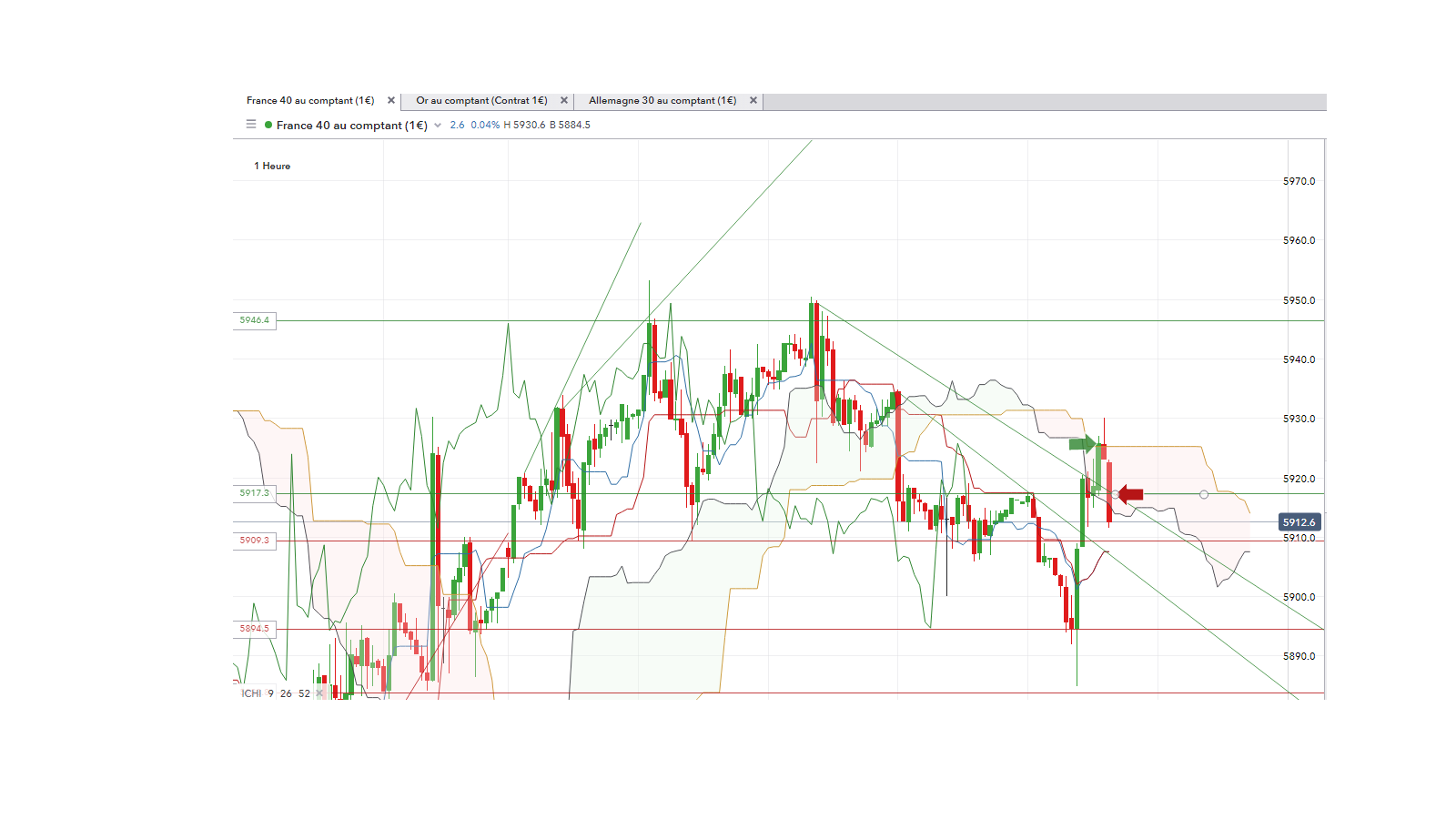Click the 5920.0 price axis label
The image size is (1456, 819).
(x=1299, y=479)
